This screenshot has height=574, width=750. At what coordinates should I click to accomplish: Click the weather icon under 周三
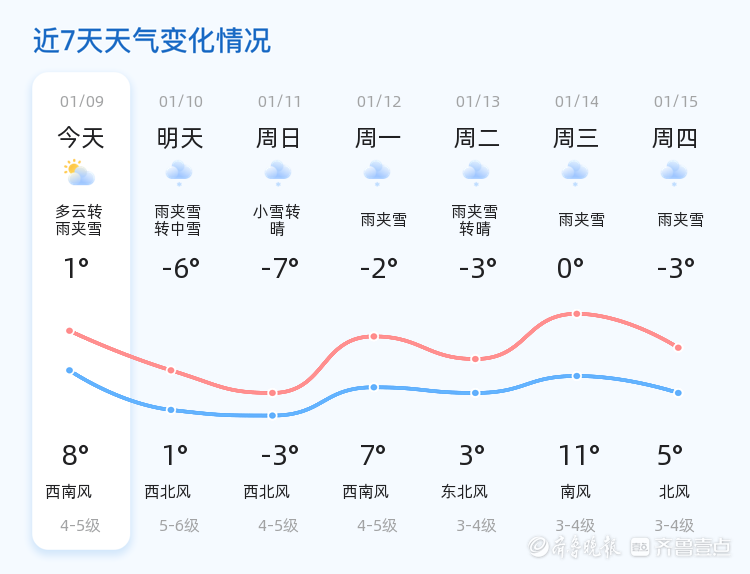(x=575, y=173)
